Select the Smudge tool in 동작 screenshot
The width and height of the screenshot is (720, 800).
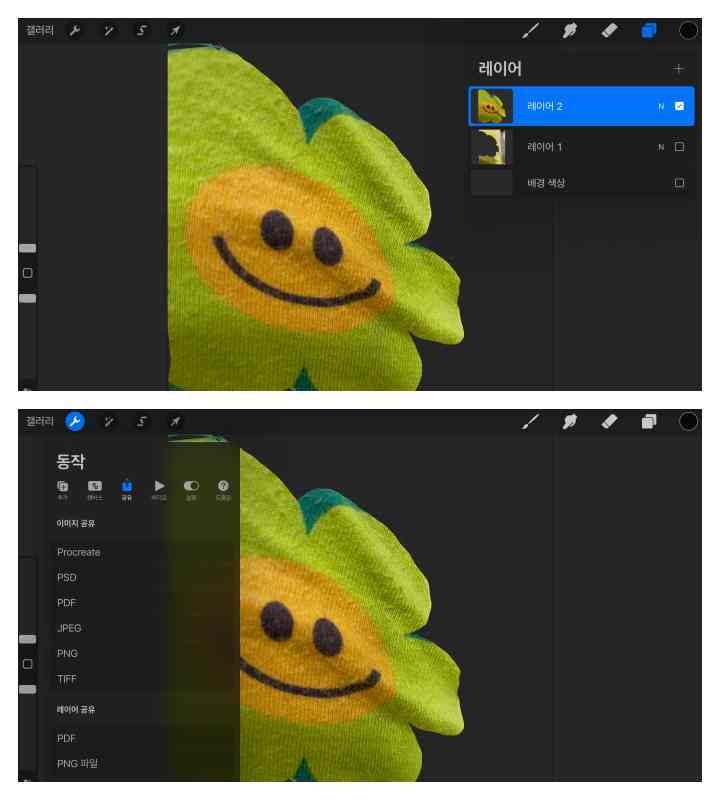[x=570, y=421]
